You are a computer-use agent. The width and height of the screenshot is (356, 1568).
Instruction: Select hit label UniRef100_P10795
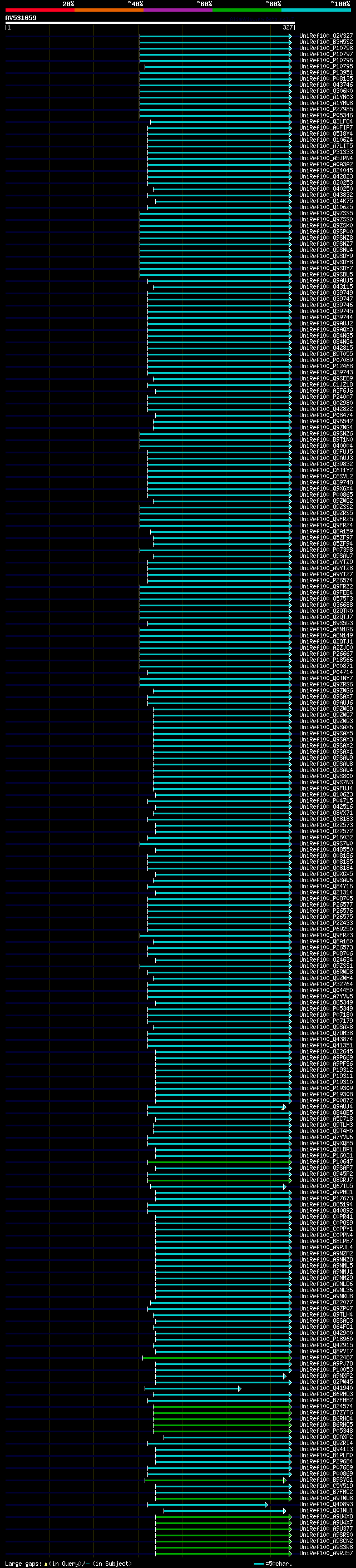325,66
